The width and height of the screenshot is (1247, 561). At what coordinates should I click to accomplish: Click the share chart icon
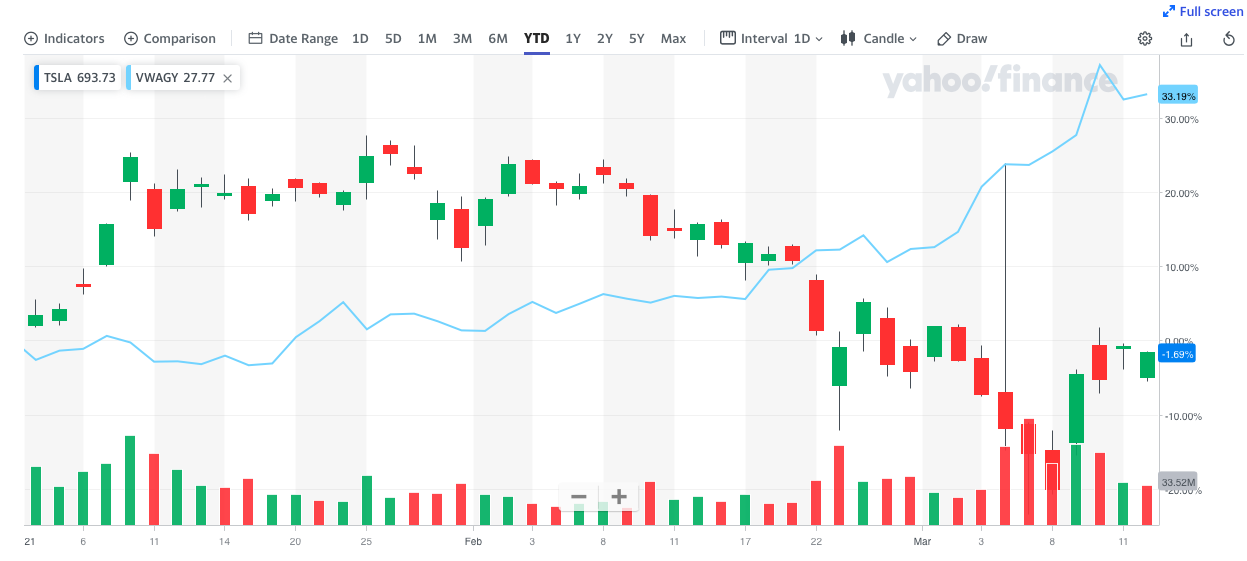pyautogui.click(x=1187, y=39)
